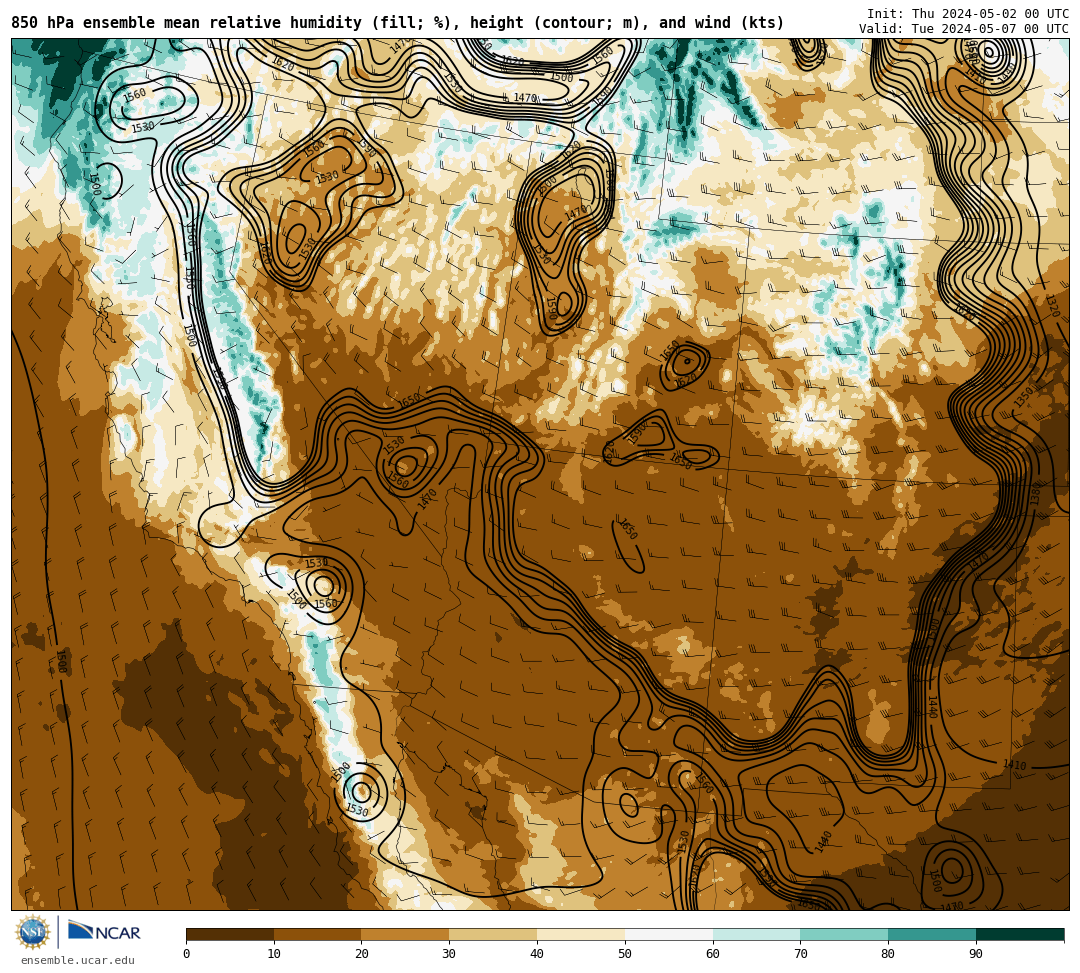Click the '1350' height contour label

coord(1023,397)
